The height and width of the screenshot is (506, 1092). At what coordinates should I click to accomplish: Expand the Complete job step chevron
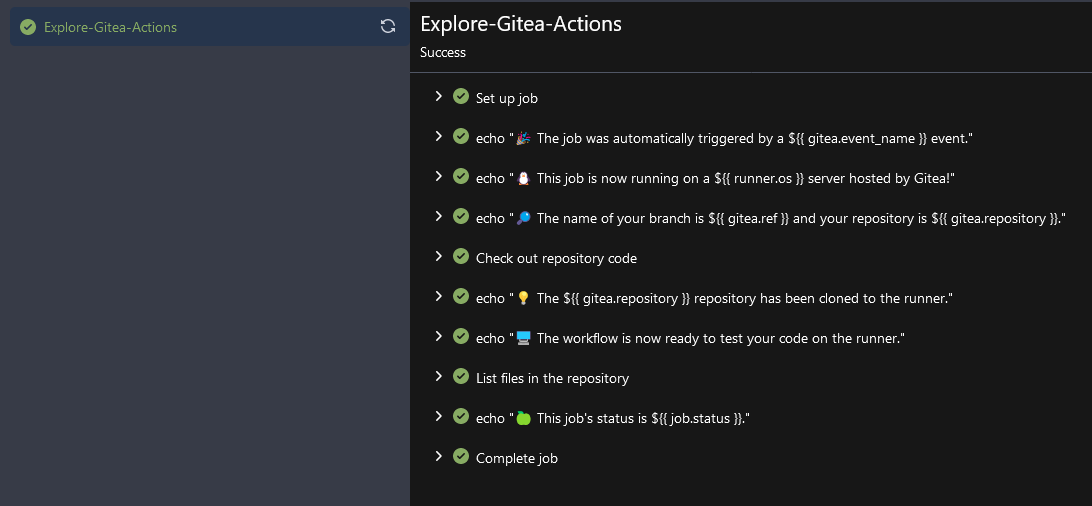(438, 457)
